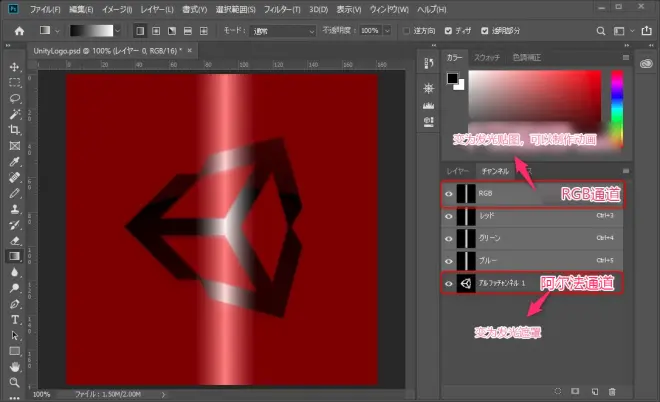
Task: Open the ウィンドウ(W) menu
Action: point(389,9)
